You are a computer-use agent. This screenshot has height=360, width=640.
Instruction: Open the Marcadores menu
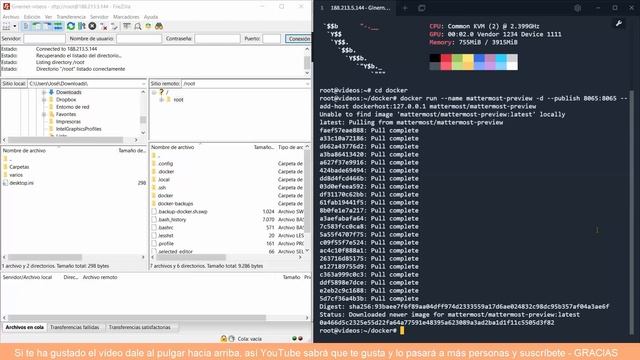[x=126, y=17]
